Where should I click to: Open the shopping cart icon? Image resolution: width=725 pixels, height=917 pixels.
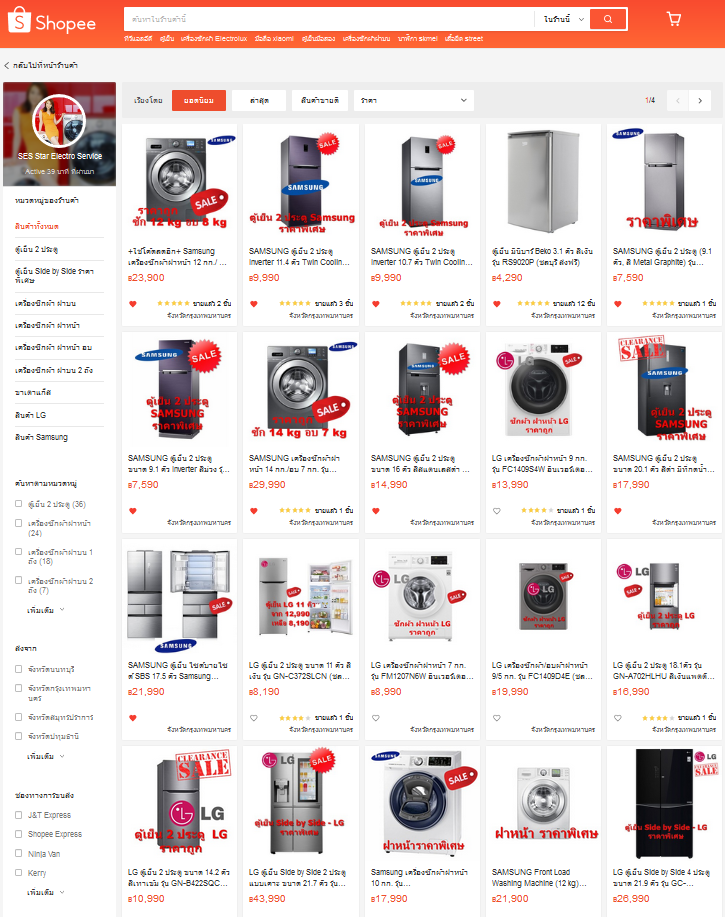pos(674,19)
